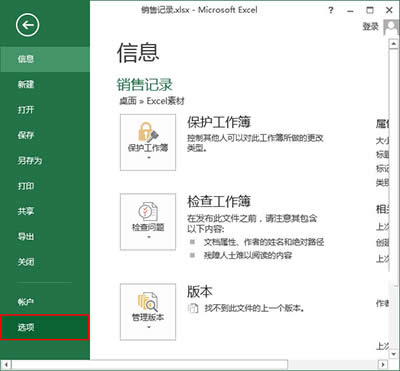
Task: Maximize the Excel window
Action: 370,10
